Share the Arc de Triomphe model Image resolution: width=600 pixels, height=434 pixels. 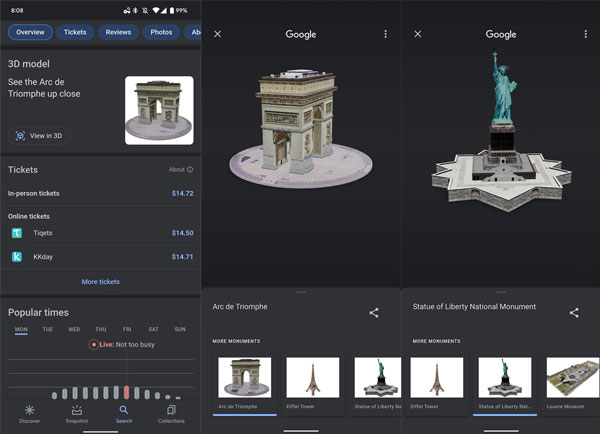[x=374, y=313]
